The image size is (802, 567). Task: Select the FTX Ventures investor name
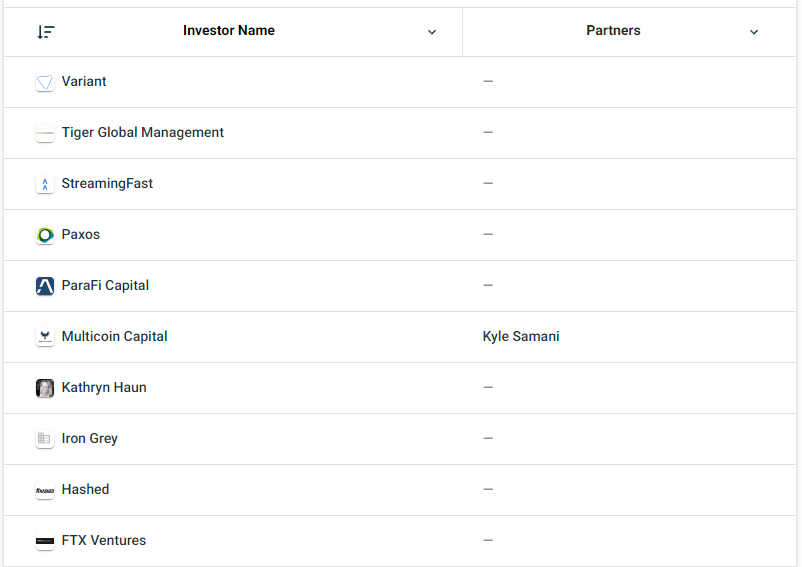(104, 540)
